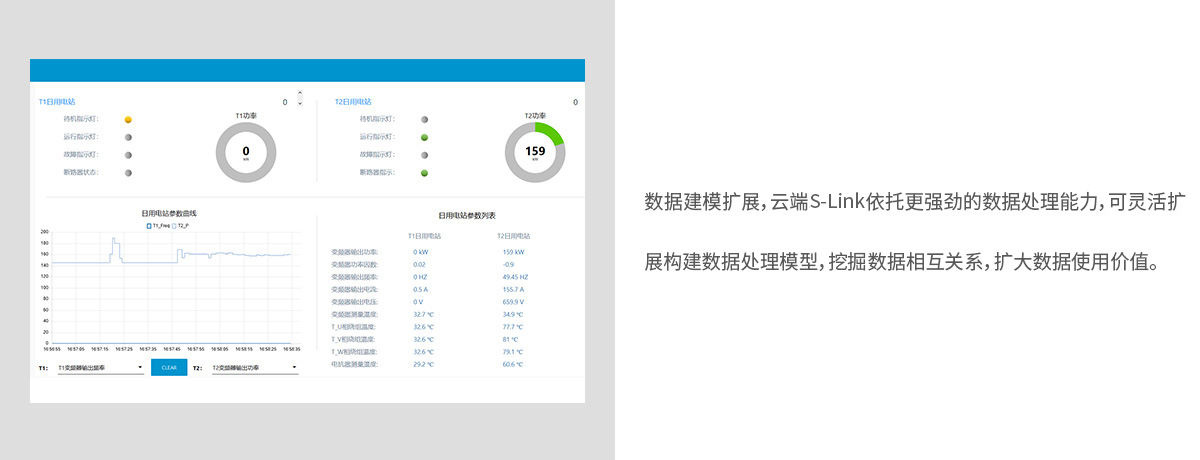Toggle T1_Freq series in chart legend

(158, 226)
